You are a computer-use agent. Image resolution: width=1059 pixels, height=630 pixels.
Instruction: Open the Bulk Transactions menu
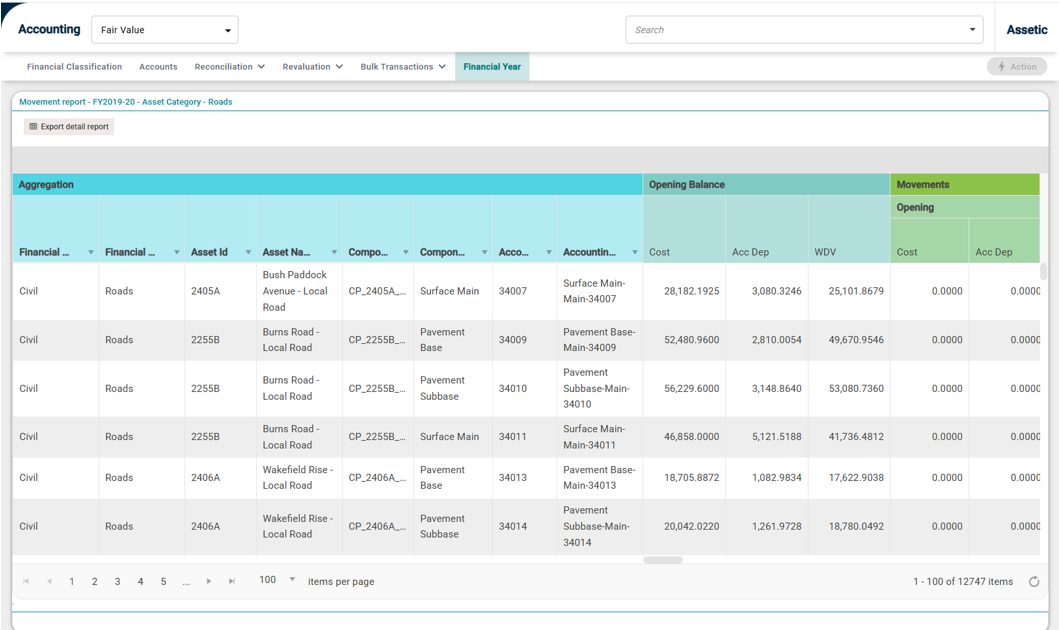pyautogui.click(x=403, y=67)
